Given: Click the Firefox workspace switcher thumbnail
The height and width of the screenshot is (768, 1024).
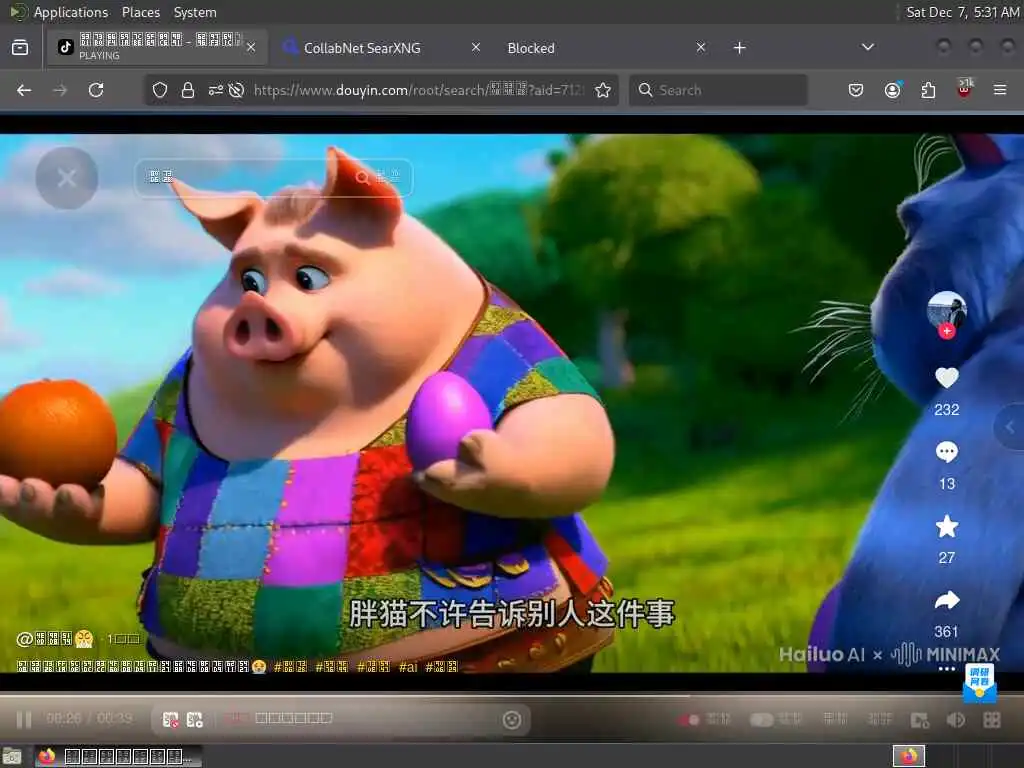Looking at the screenshot, I should coord(909,757).
